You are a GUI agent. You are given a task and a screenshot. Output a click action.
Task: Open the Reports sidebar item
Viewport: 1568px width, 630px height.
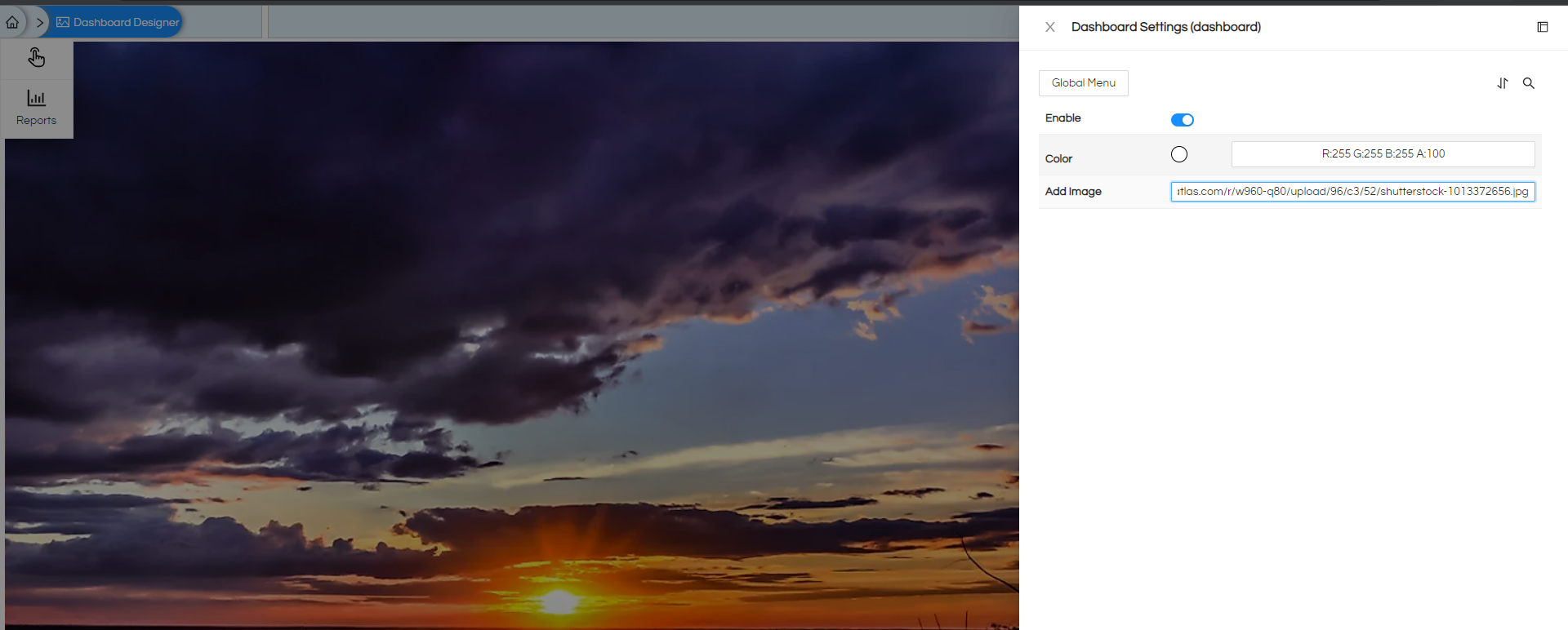coord(37,108)
